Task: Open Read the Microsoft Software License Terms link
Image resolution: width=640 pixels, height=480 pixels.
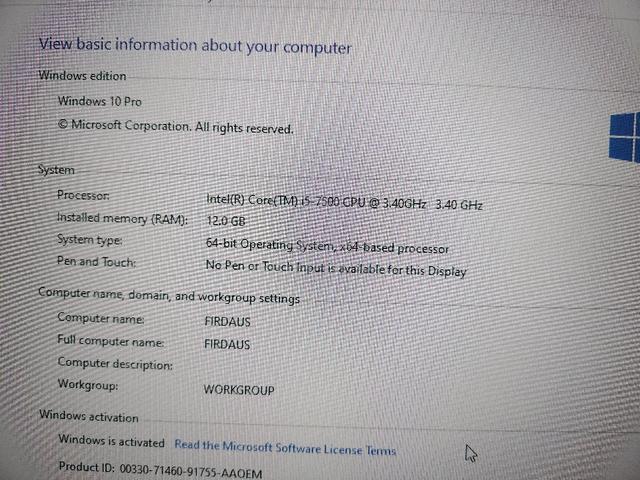Action: [x=285, y=448]
